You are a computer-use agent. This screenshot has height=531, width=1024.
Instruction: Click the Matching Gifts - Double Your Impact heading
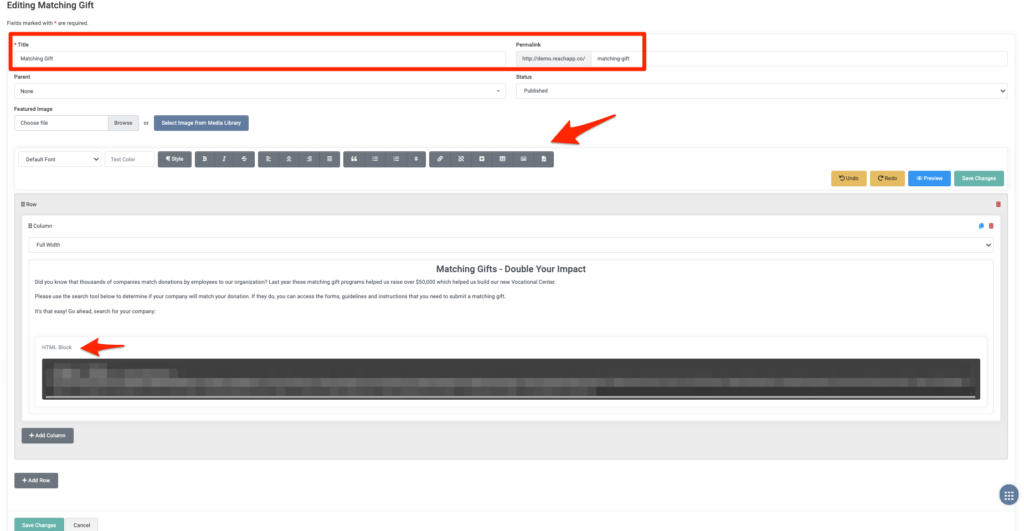point(511,269)
